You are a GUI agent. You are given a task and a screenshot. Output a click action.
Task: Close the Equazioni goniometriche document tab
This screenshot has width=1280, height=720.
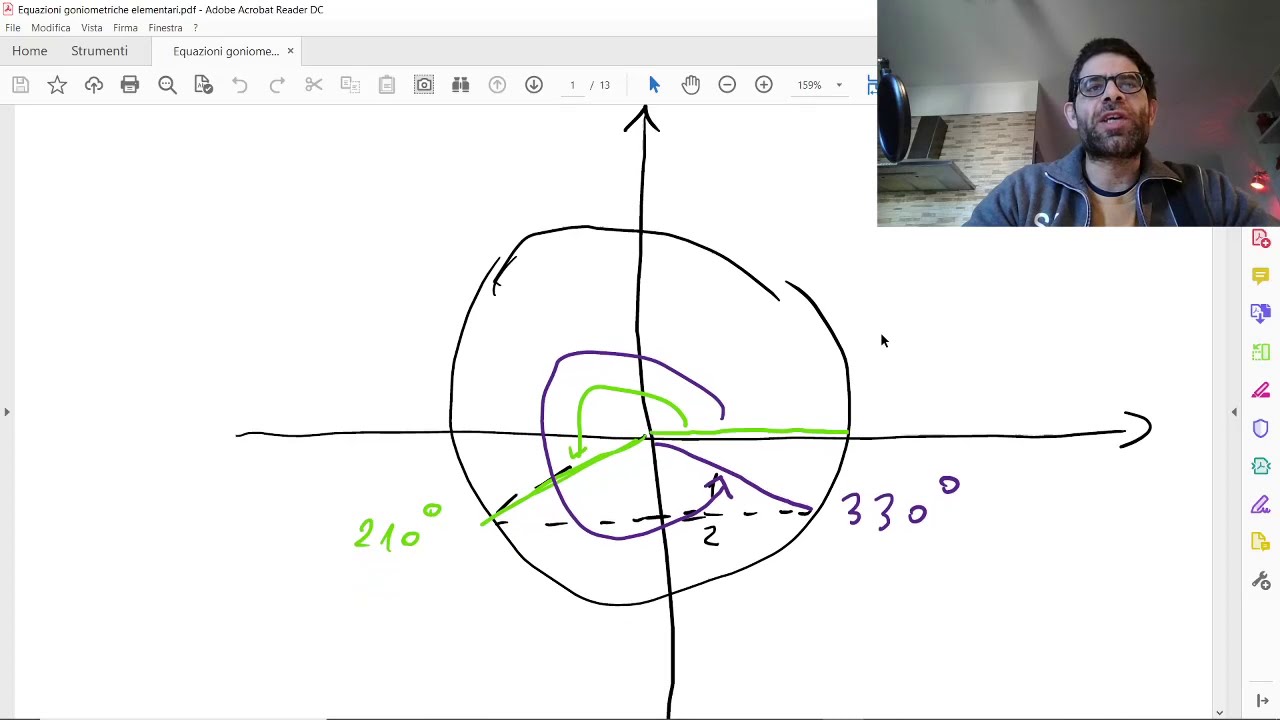coord(290,51)
